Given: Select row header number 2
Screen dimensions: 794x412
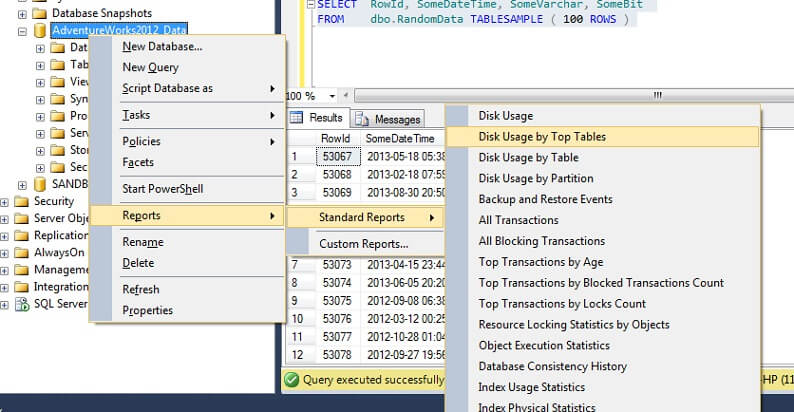Looking at the screenshot, I should tap(301, 175).
